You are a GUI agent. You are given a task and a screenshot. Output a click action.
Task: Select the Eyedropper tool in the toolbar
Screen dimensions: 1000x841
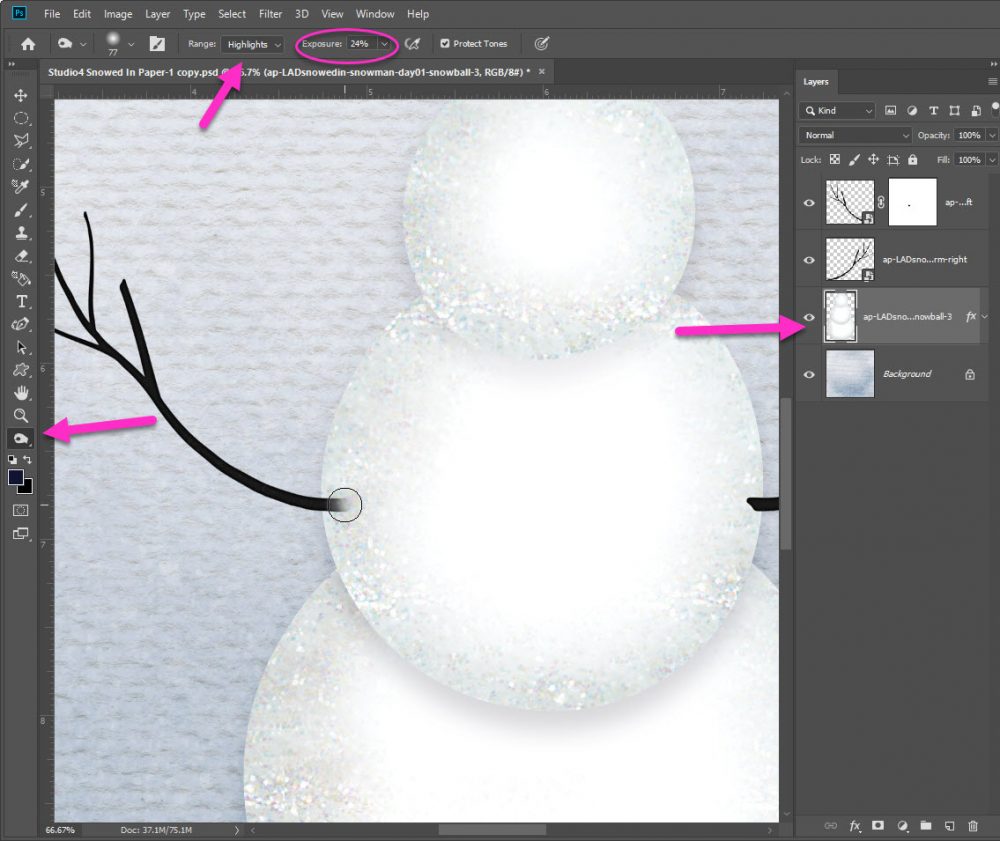(20, 186)
